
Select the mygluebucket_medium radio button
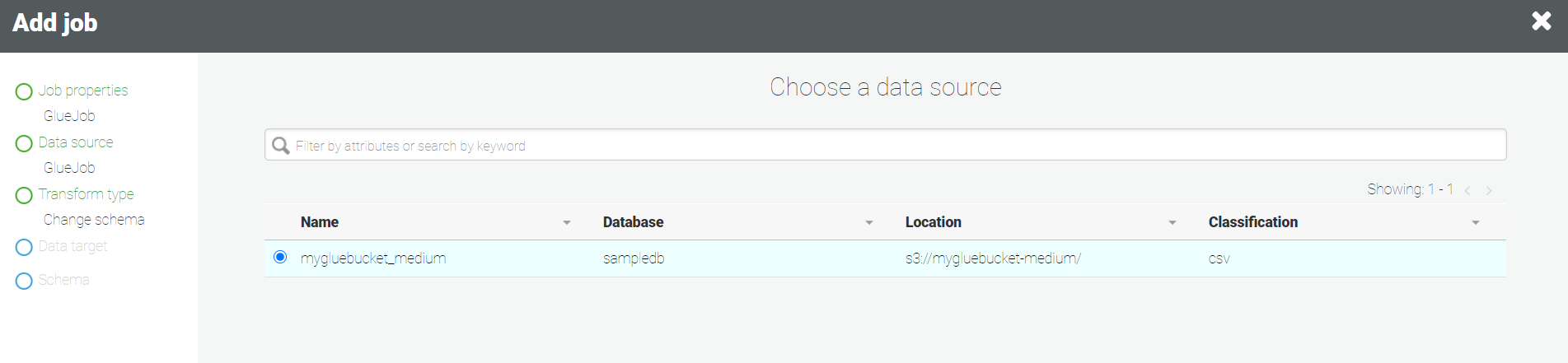(x=280, y=257)
